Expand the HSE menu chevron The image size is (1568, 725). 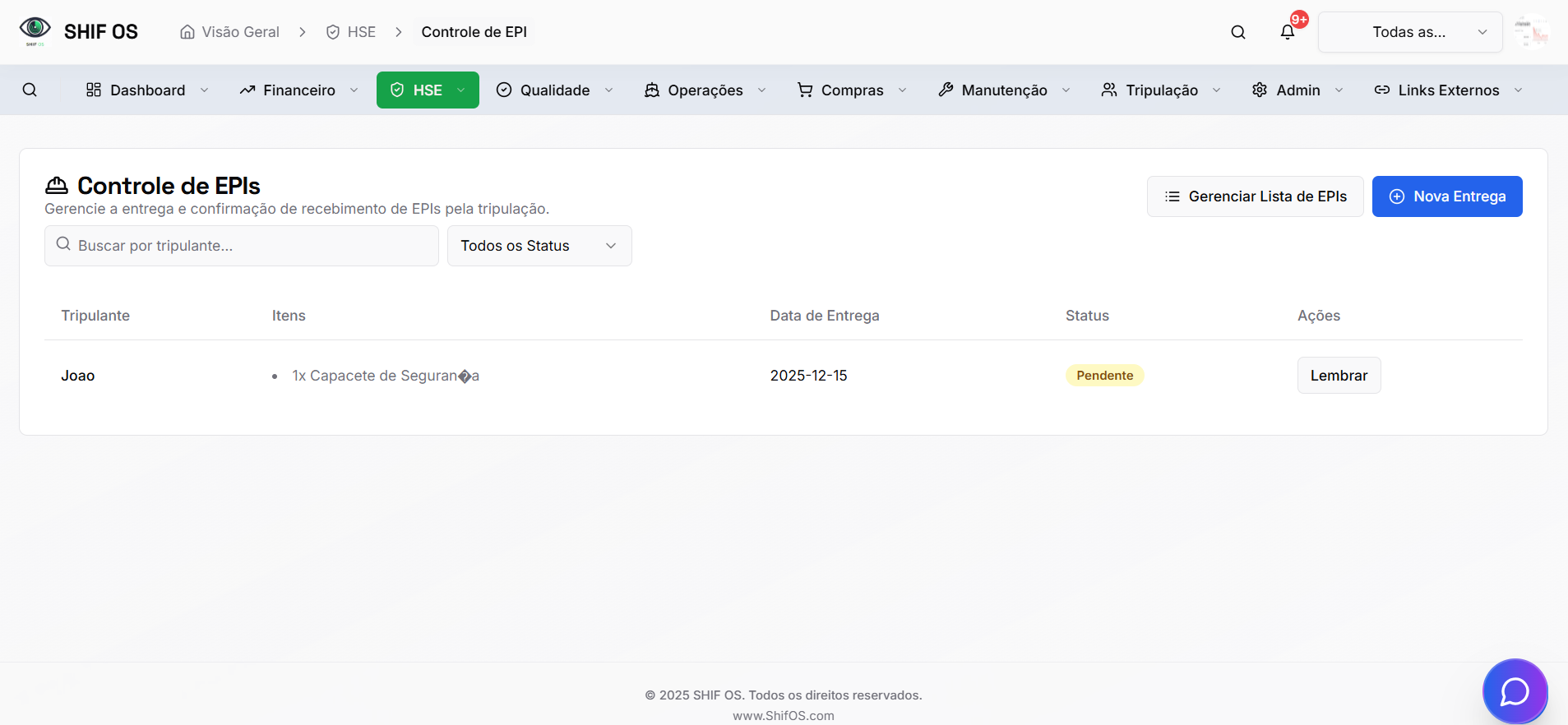pos(461,90)
